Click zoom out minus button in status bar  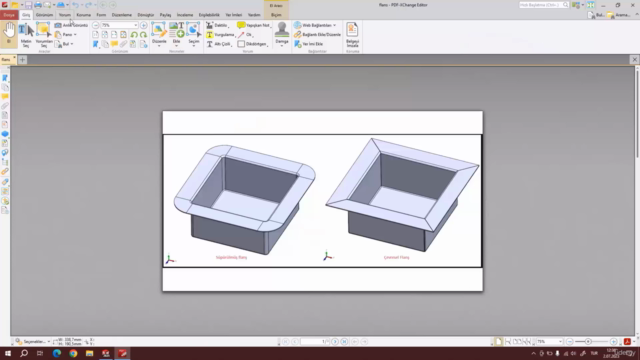tap(570, 342)
